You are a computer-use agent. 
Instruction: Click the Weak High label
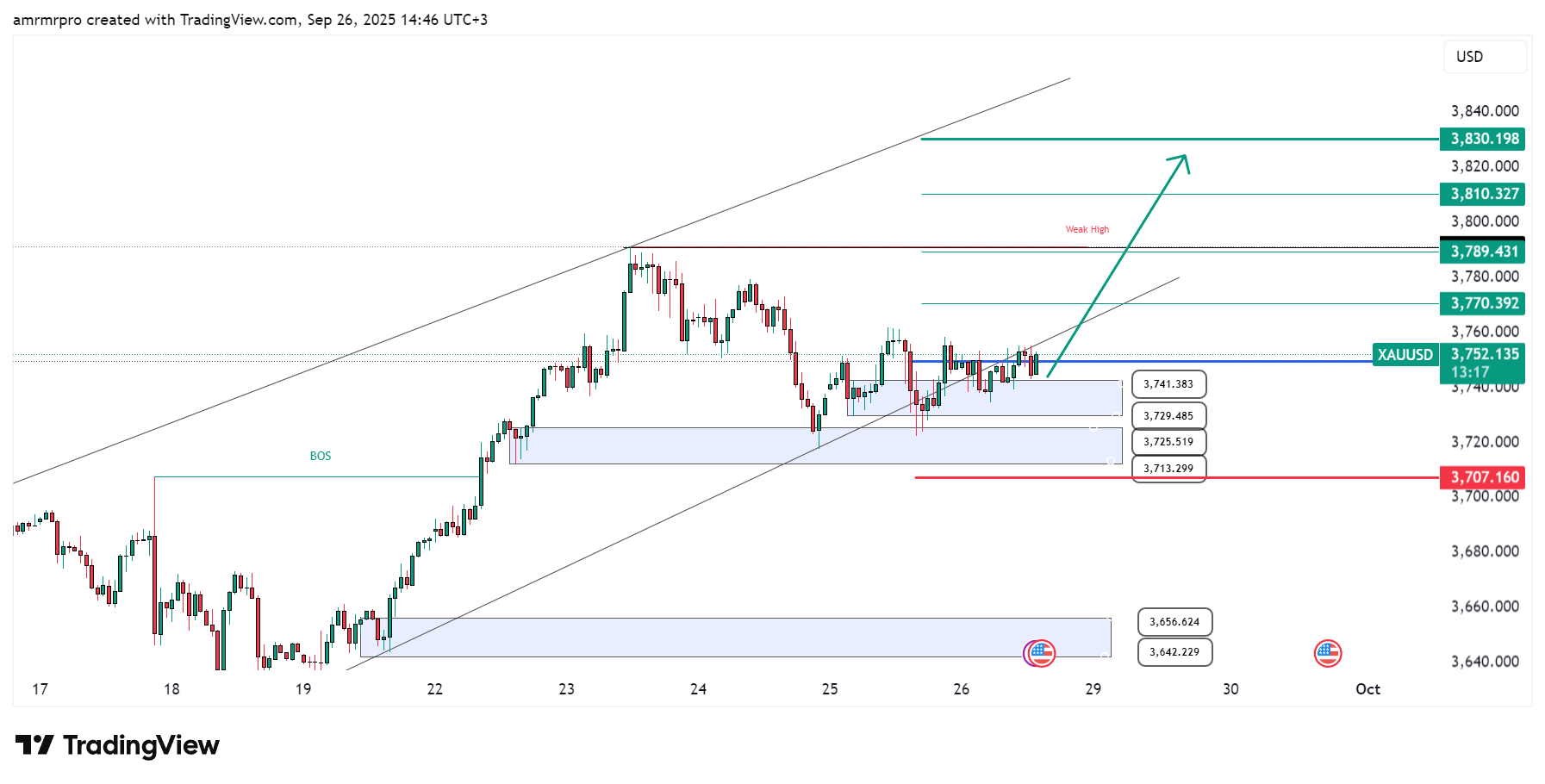pos(1087,229)
